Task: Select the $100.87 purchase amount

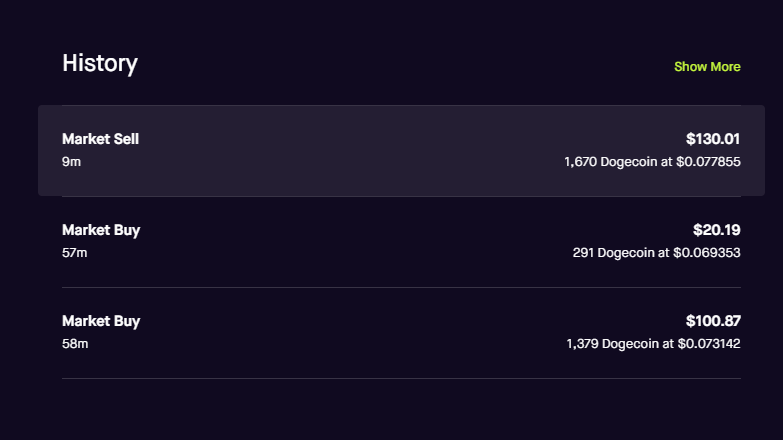Action: coord(713,321)
